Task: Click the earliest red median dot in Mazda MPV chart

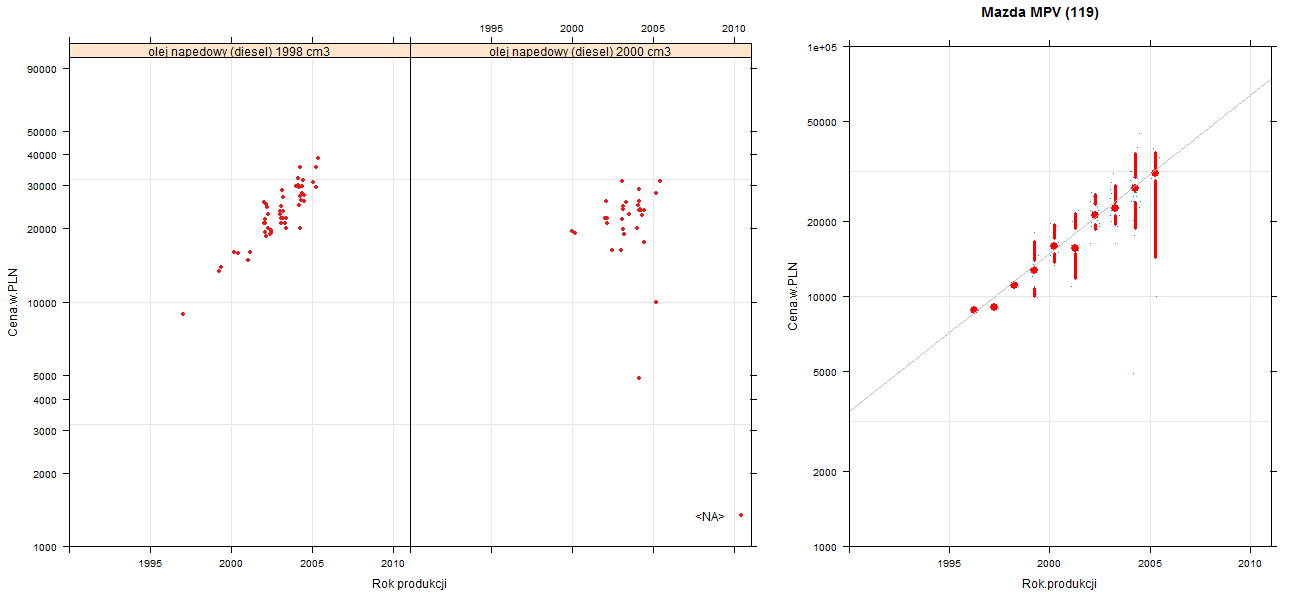Action: click(974, 310)
